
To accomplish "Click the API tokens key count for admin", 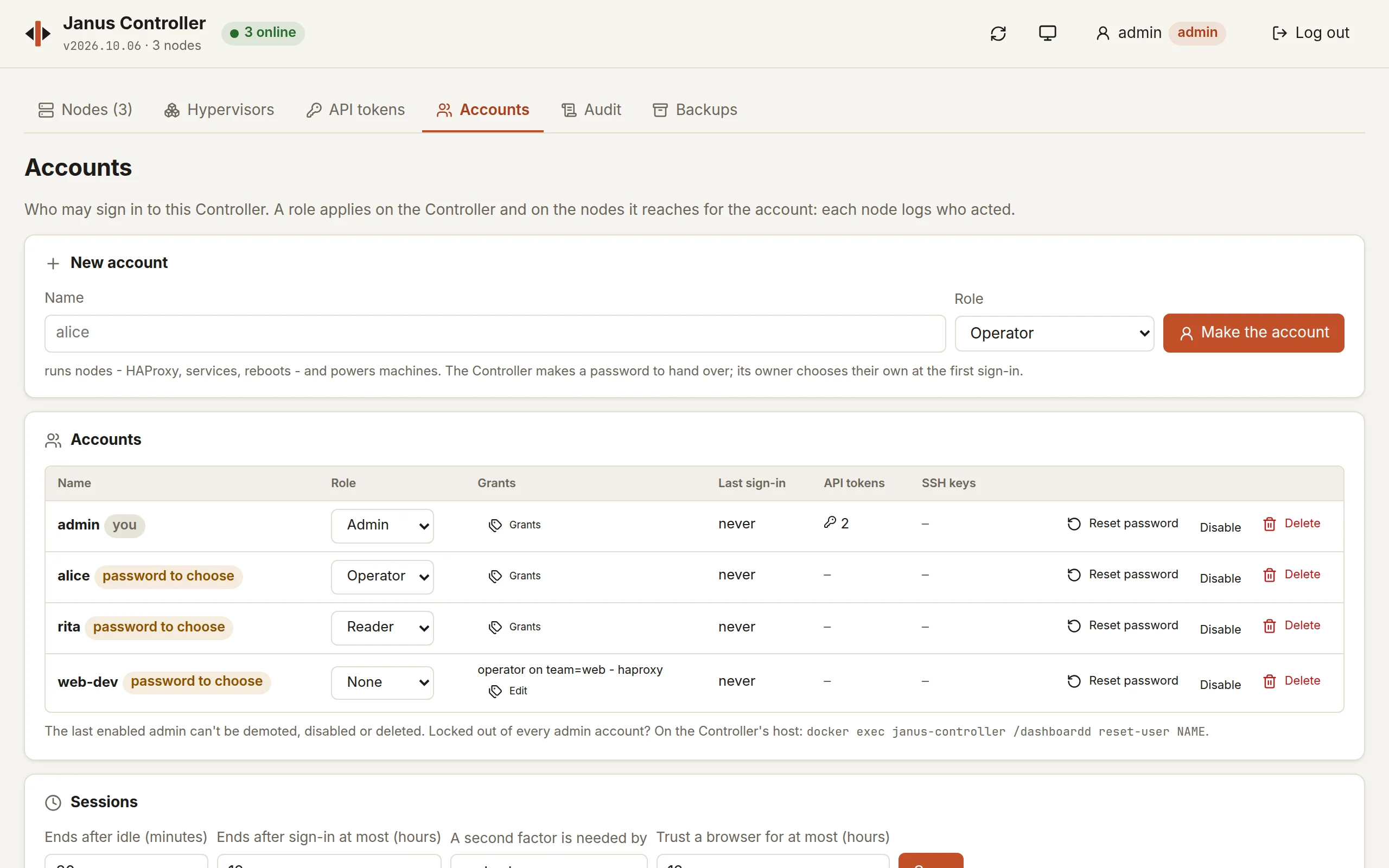I will pos(836,523).
